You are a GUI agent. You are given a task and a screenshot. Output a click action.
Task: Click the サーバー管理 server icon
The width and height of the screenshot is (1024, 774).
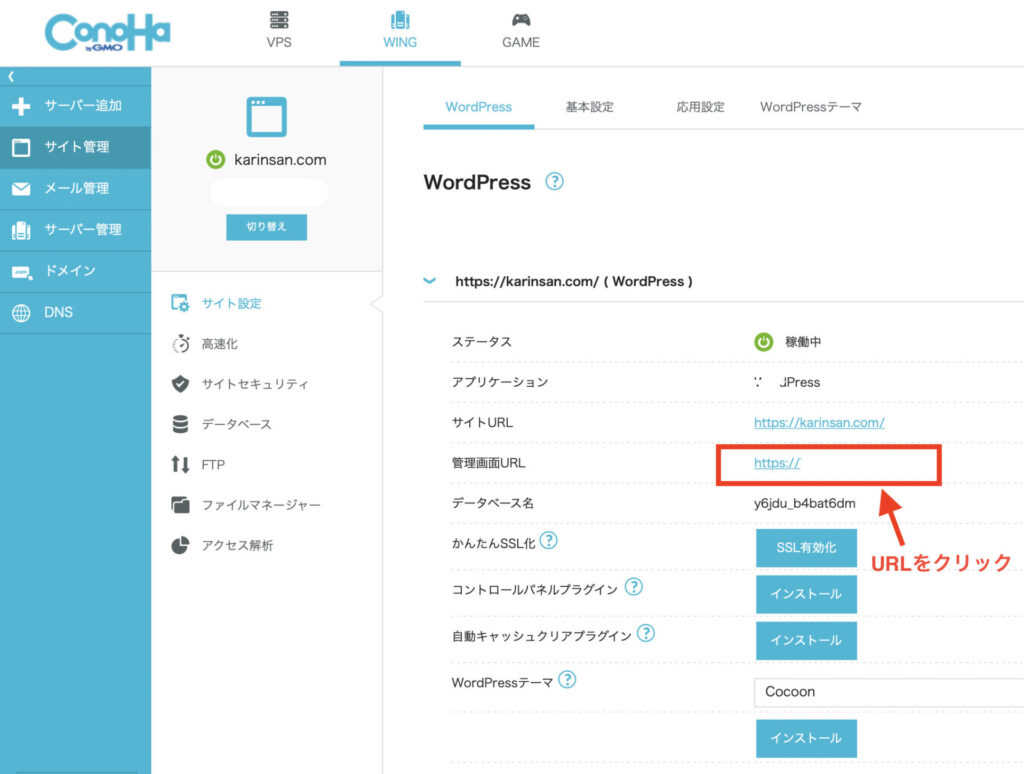pos(21,230)
